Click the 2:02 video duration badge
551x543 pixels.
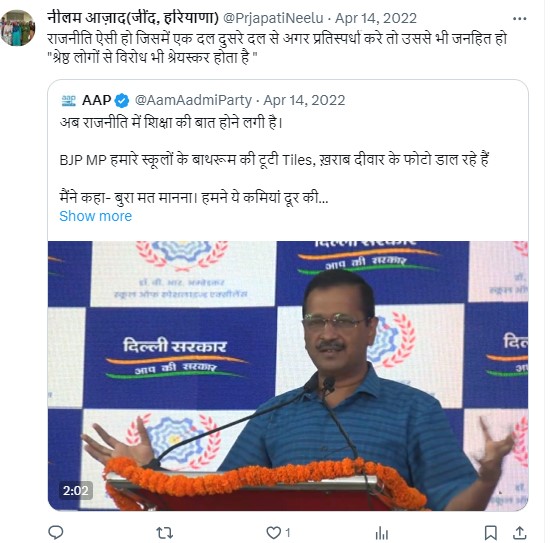[x=76, y=490]
